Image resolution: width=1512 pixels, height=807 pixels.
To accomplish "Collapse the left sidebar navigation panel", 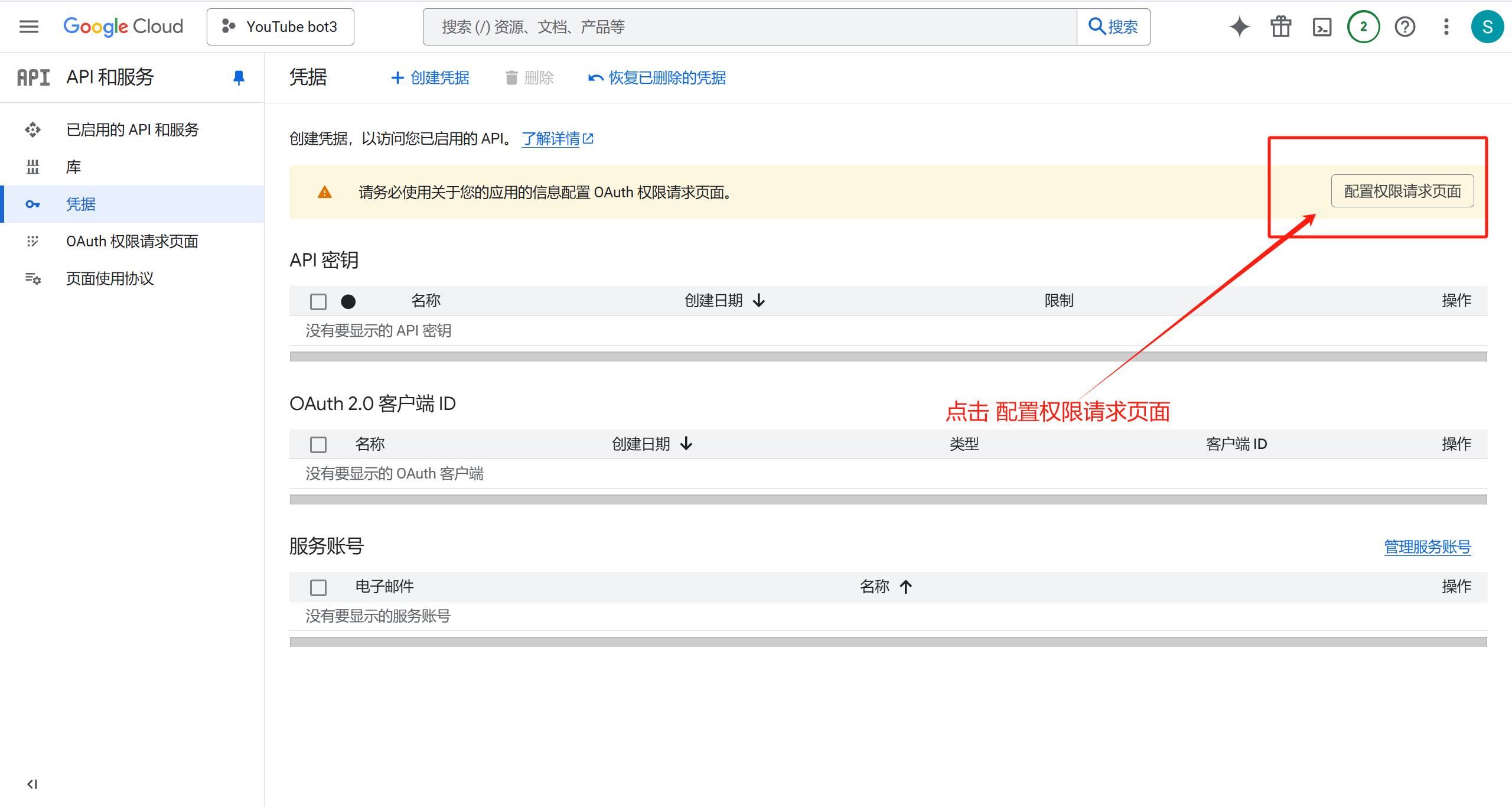I will pos(32,784).
